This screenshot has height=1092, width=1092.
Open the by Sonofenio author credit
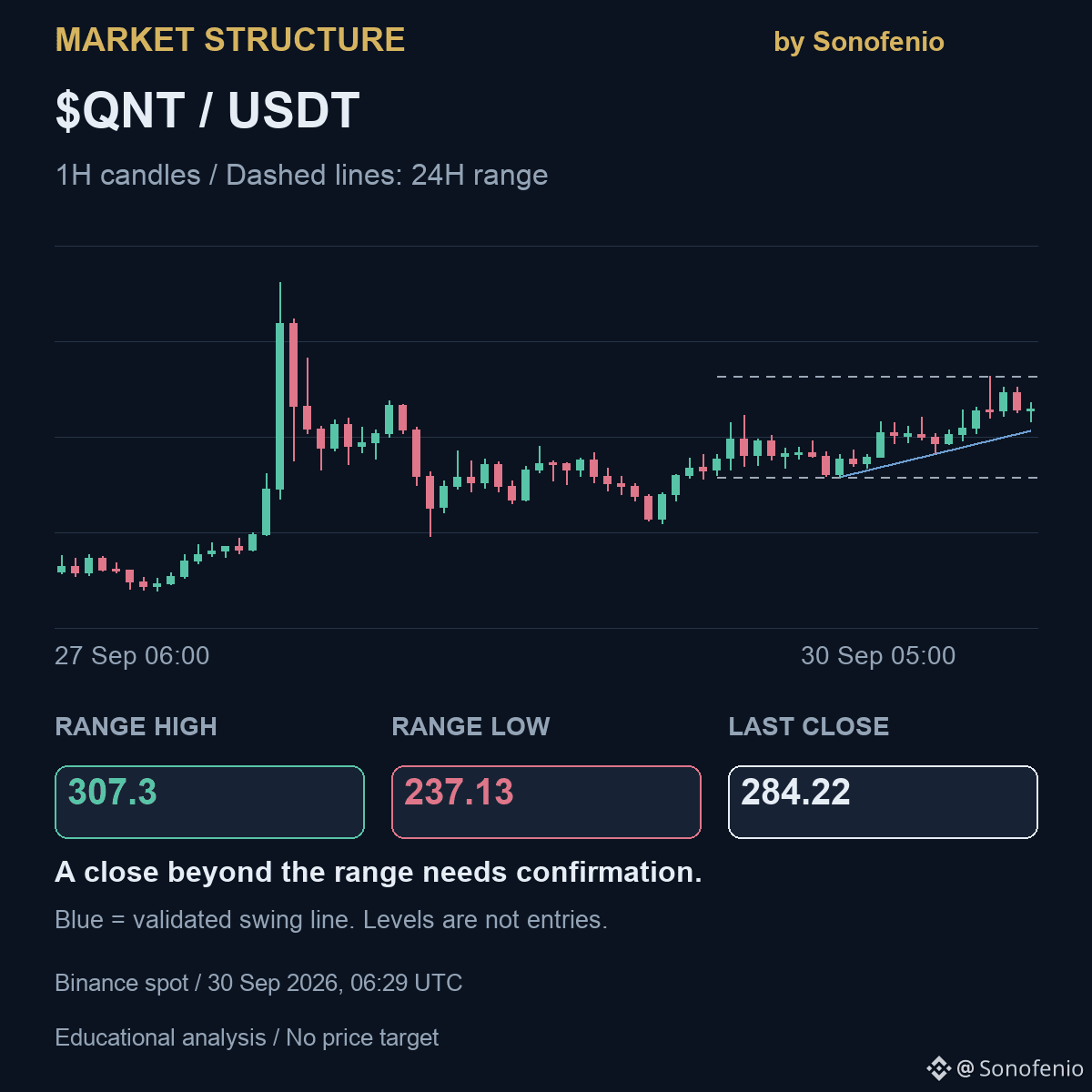click(x=859, y=42)
